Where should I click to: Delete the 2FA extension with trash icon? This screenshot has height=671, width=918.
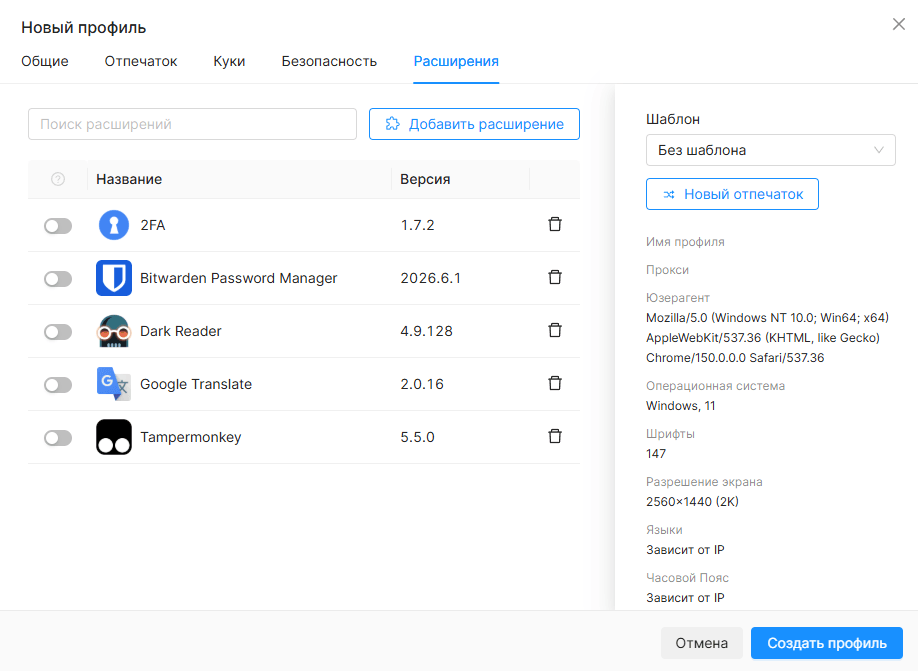[554, 224]
